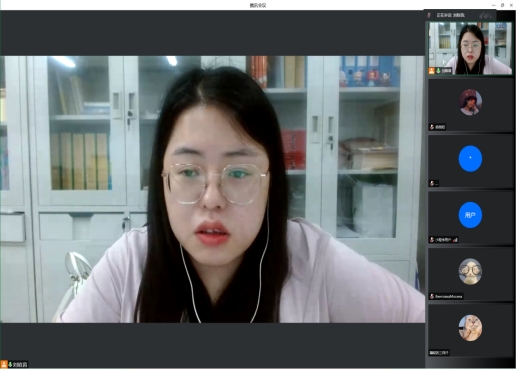Screen dimensions: 516x370
Task: Select the blue 用户 avatar participant tile
Action: pos(470,217)
